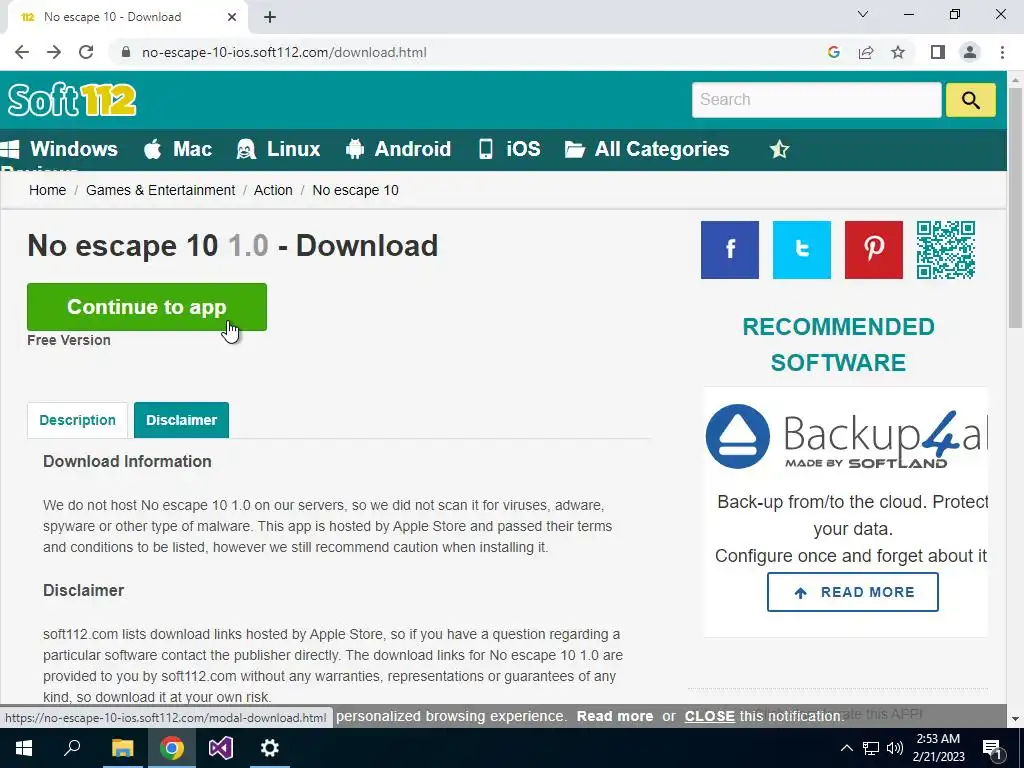Open Chrome three-dot menu
This screenshot has width=1024, height=768.
click(1002, 52)
